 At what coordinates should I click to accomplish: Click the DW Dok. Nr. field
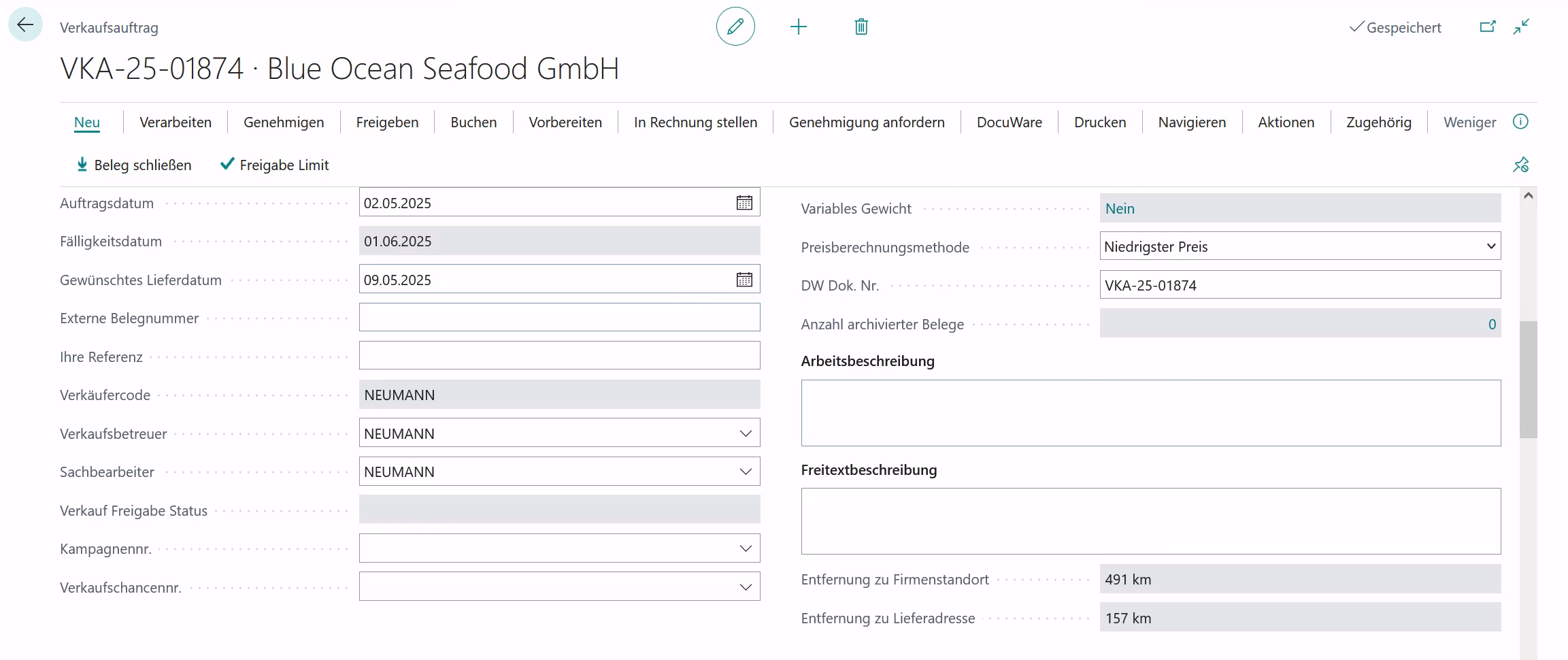[1300, 285]
